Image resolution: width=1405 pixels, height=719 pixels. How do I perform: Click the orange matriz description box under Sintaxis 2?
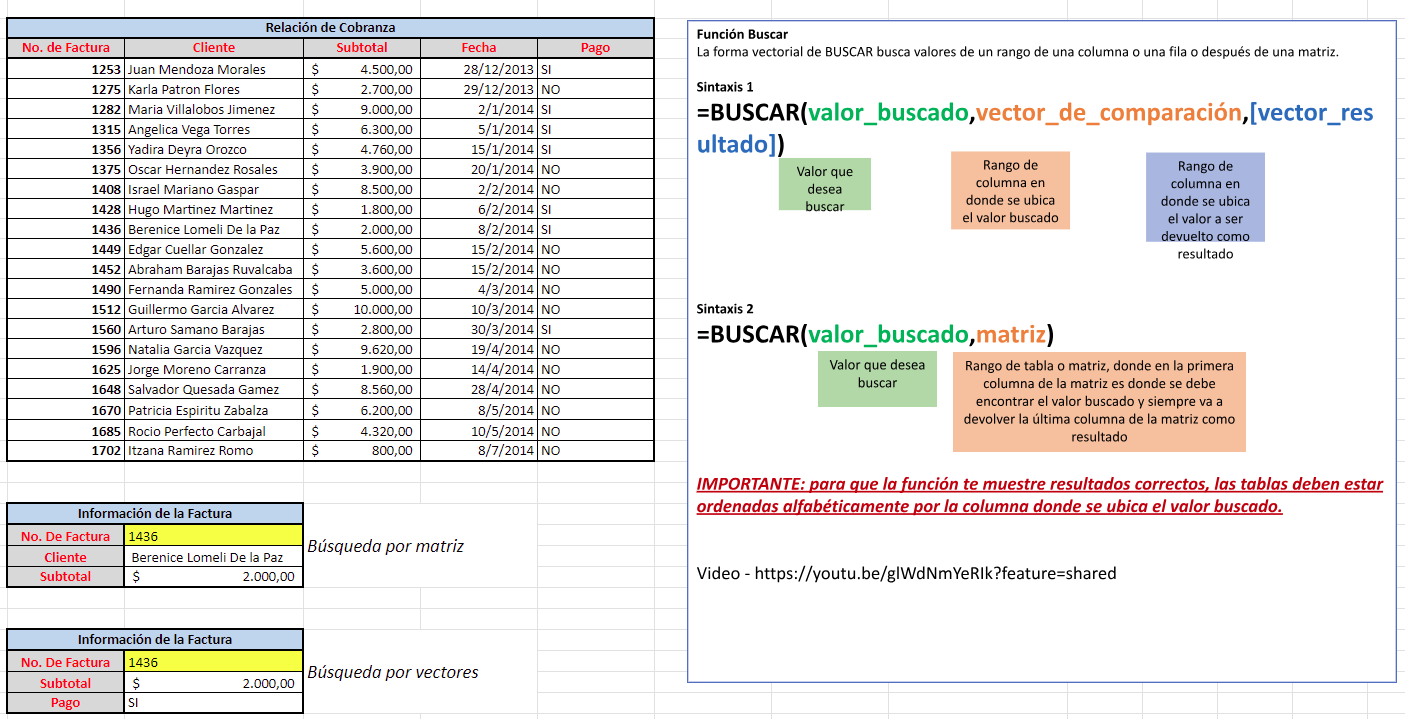point(1099,401)
